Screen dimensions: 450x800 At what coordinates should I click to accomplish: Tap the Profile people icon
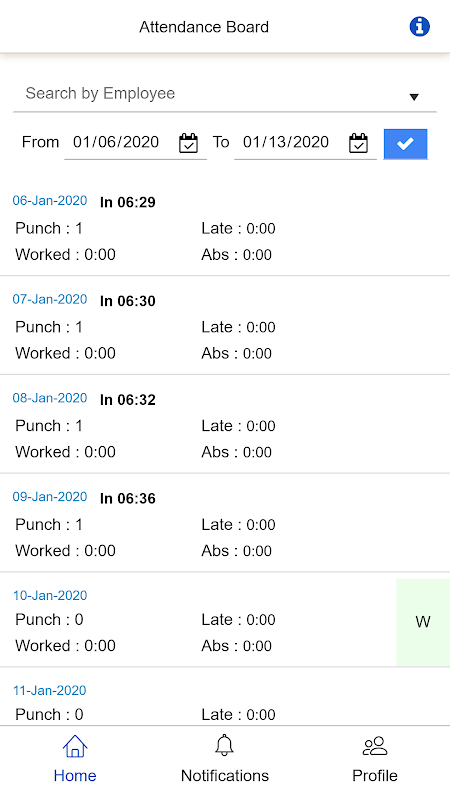pyautogui.click(x=375, y=746)
